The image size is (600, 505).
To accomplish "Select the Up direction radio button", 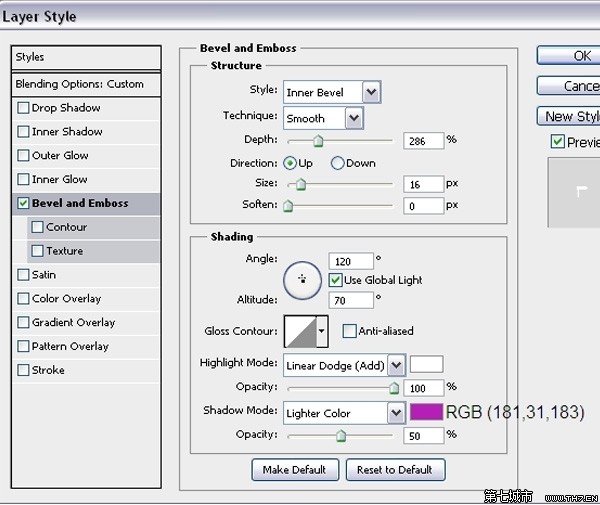I will 291,163.
